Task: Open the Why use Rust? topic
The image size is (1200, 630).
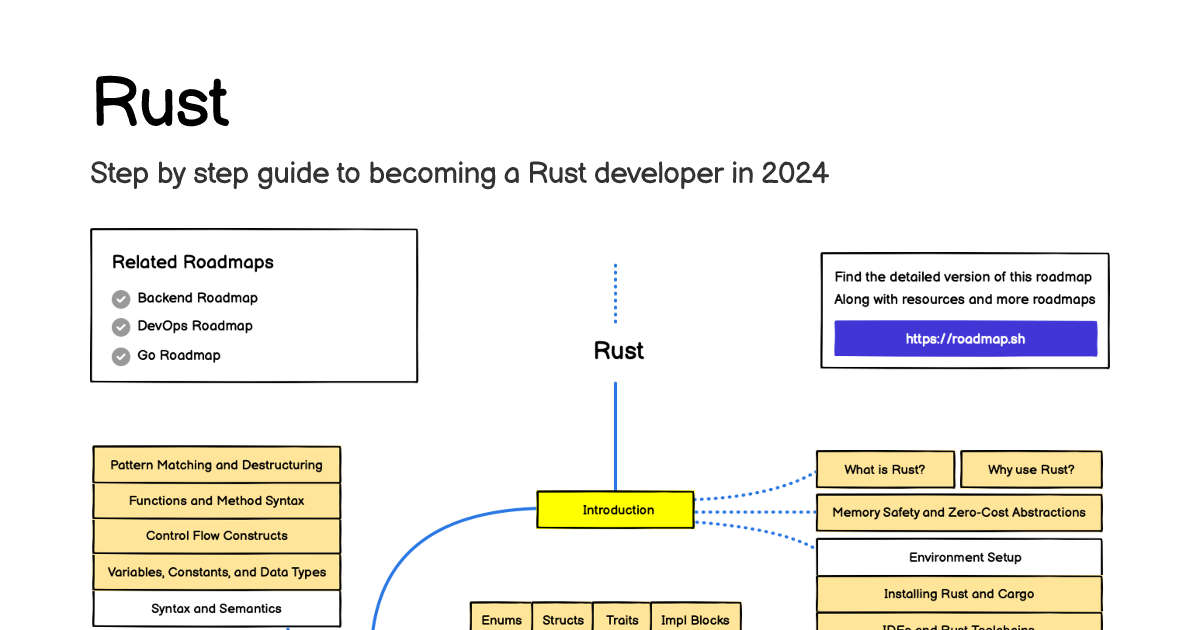Action: pyautogui.click(x=1031, y=469)
